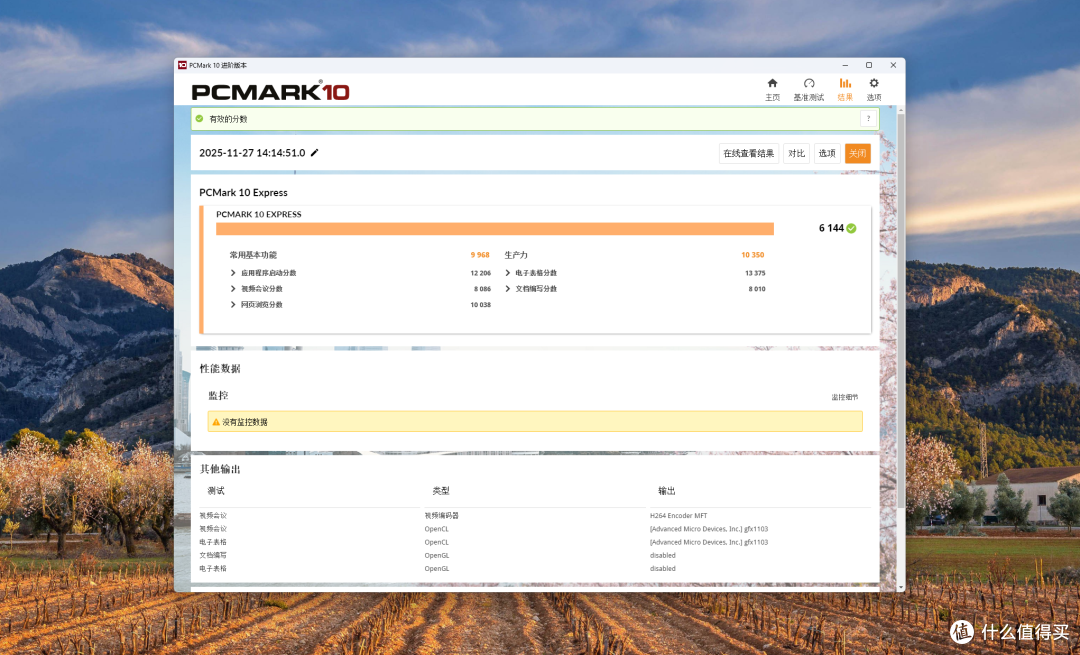Open the 监控细节 link

point(844,397)
